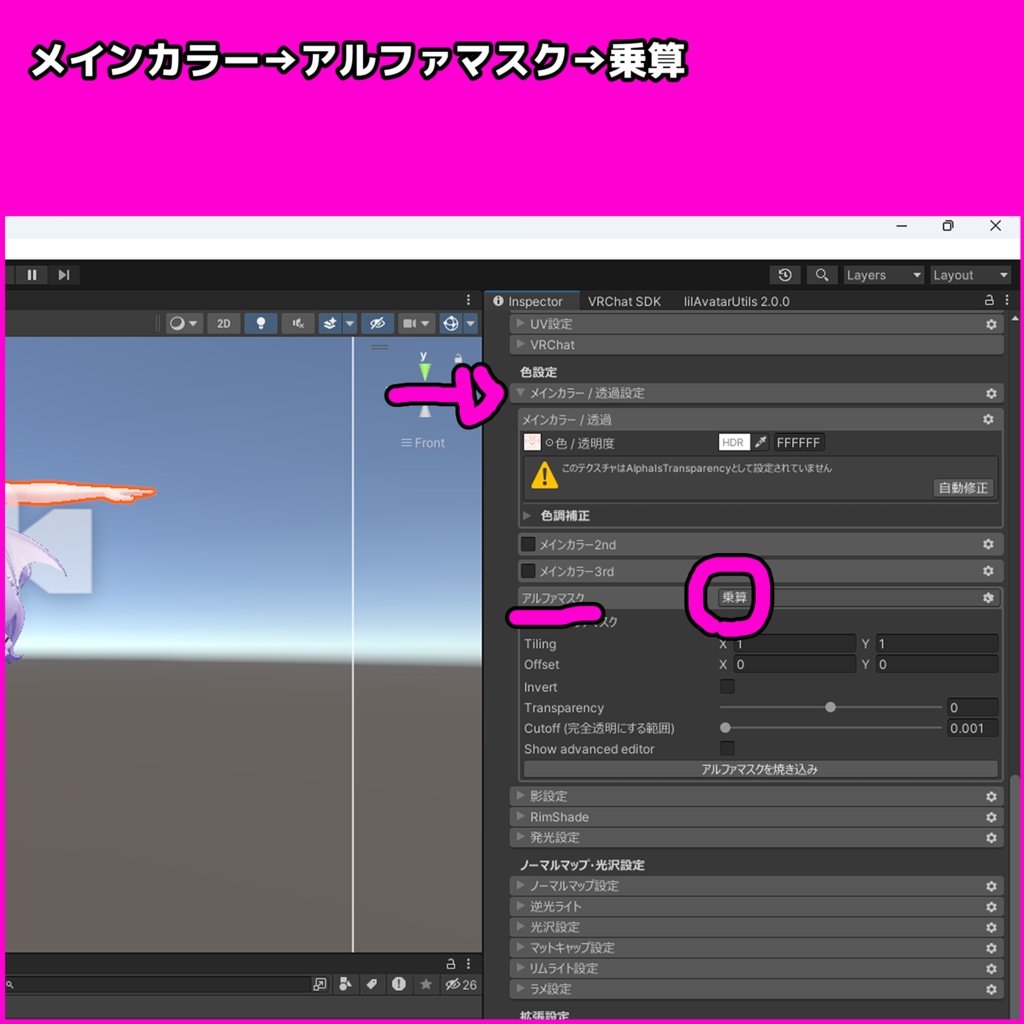This screenshot has width=1024, height=1024.
Task: Open the Layers dropdown
Action: point(884,275)
